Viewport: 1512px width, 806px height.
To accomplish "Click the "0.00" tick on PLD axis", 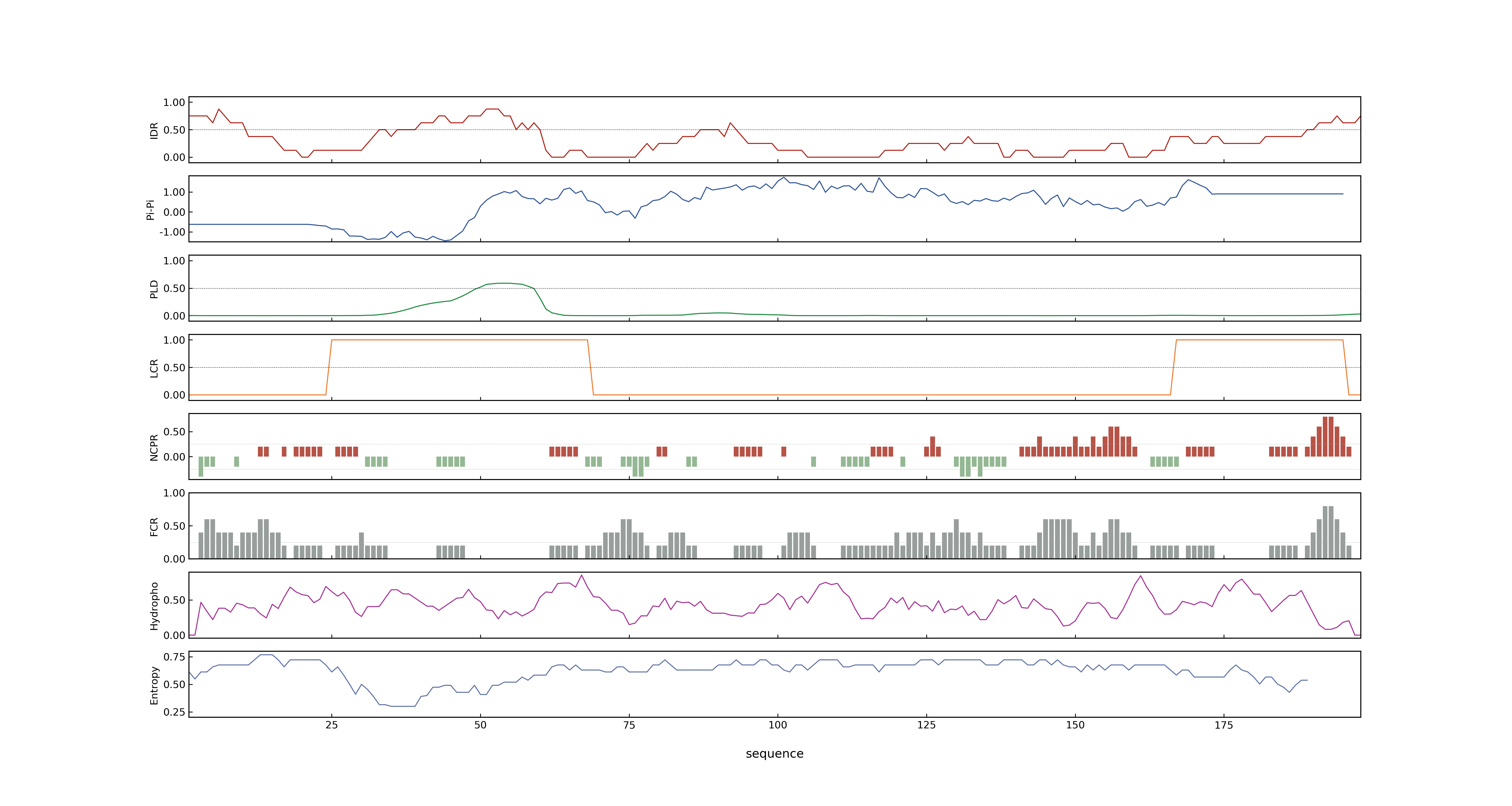I will (174, 316).
